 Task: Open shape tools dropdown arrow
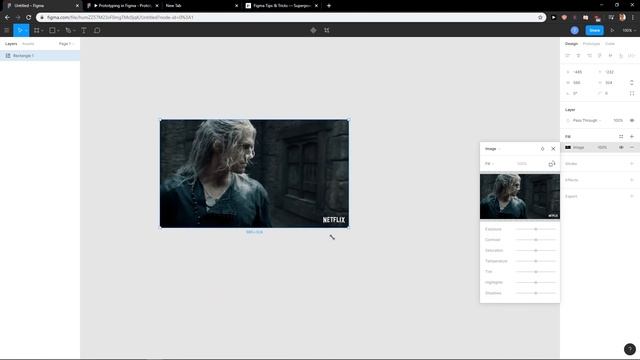coord(58,31)
